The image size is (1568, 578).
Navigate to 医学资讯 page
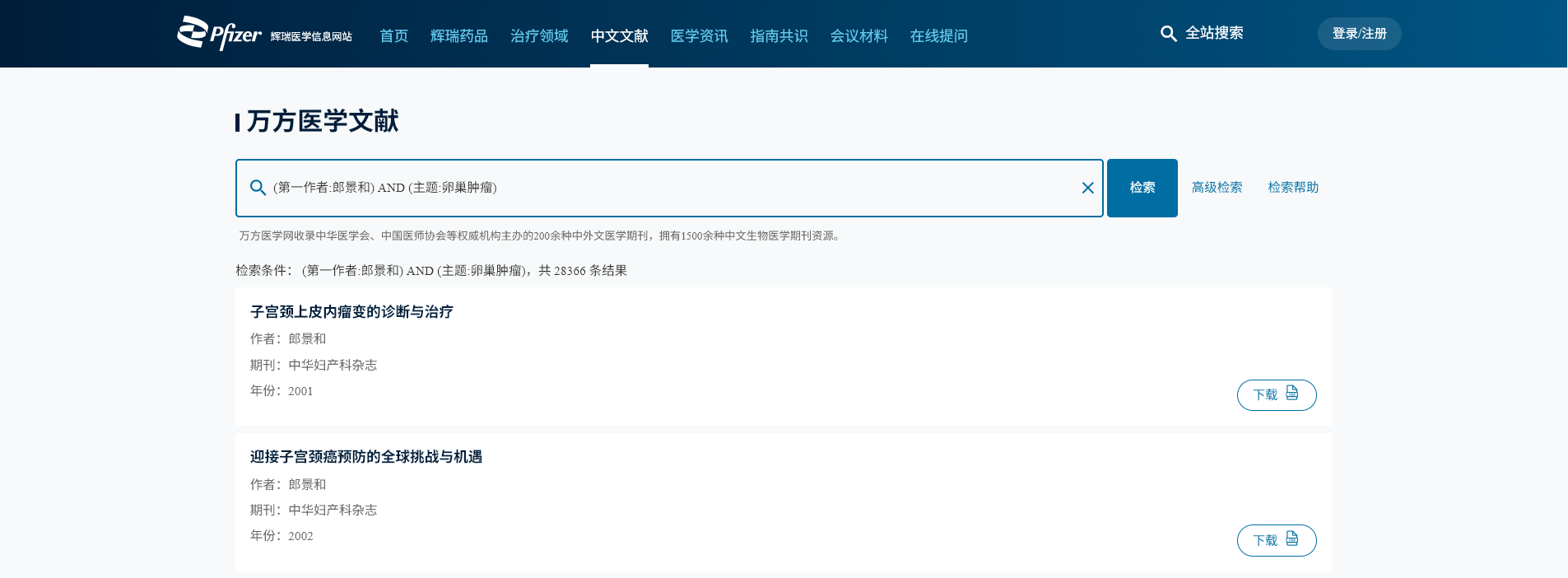699,35
